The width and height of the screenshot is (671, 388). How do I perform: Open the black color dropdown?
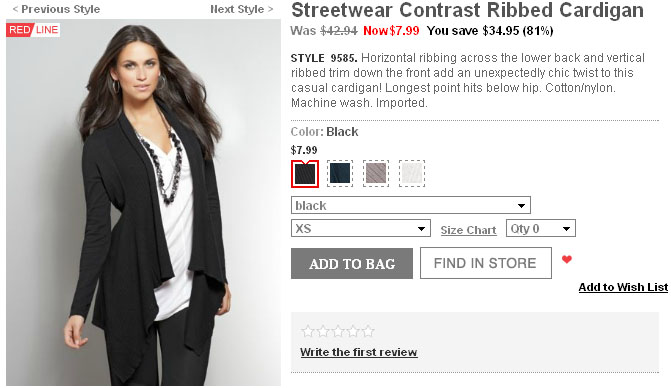click(x=411, y=205)
